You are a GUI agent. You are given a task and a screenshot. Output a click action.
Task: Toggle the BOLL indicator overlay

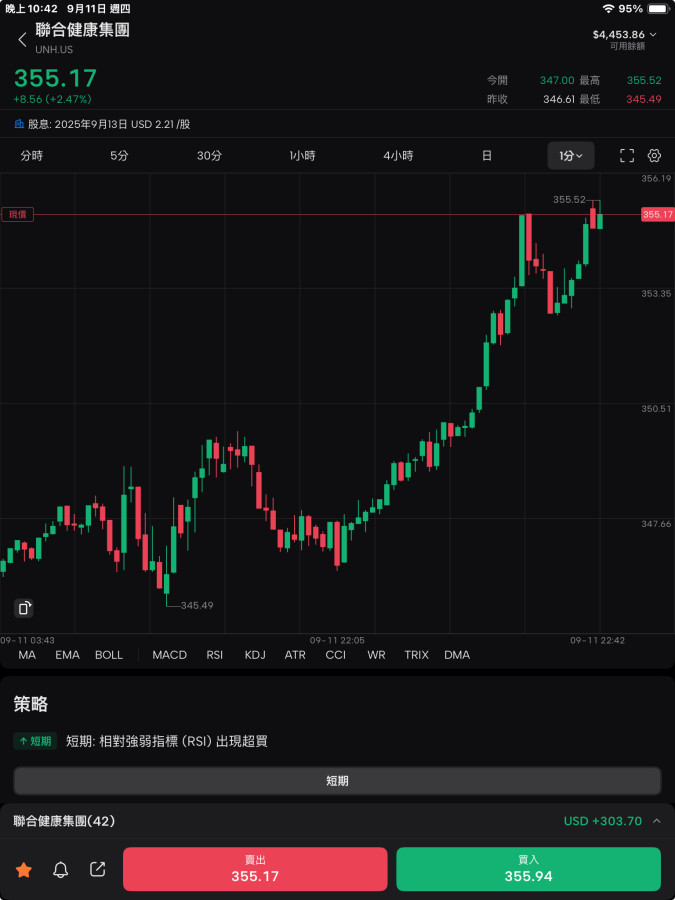click(109, 655)
